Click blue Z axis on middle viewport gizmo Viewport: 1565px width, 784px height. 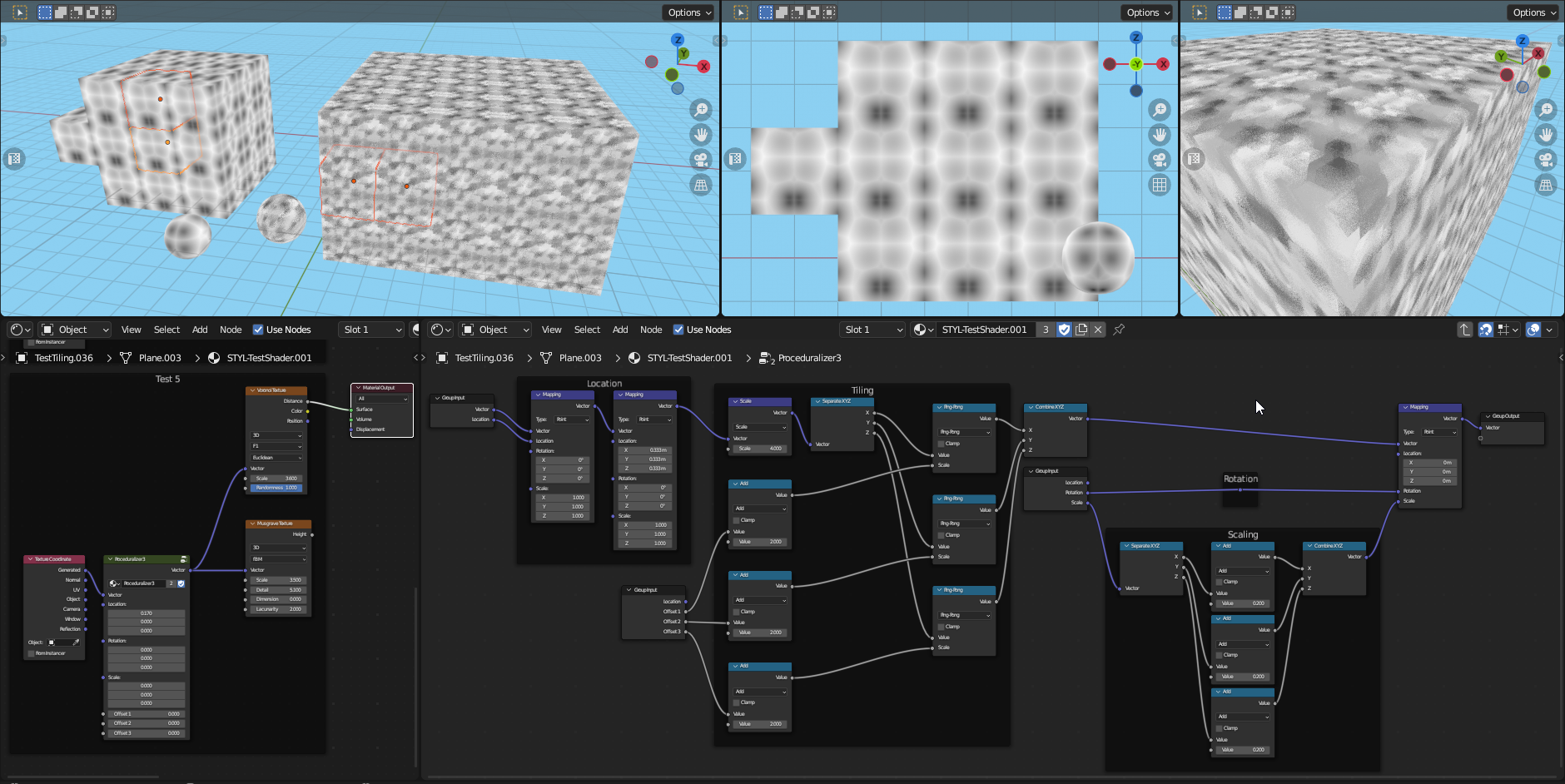[1136, 37]
